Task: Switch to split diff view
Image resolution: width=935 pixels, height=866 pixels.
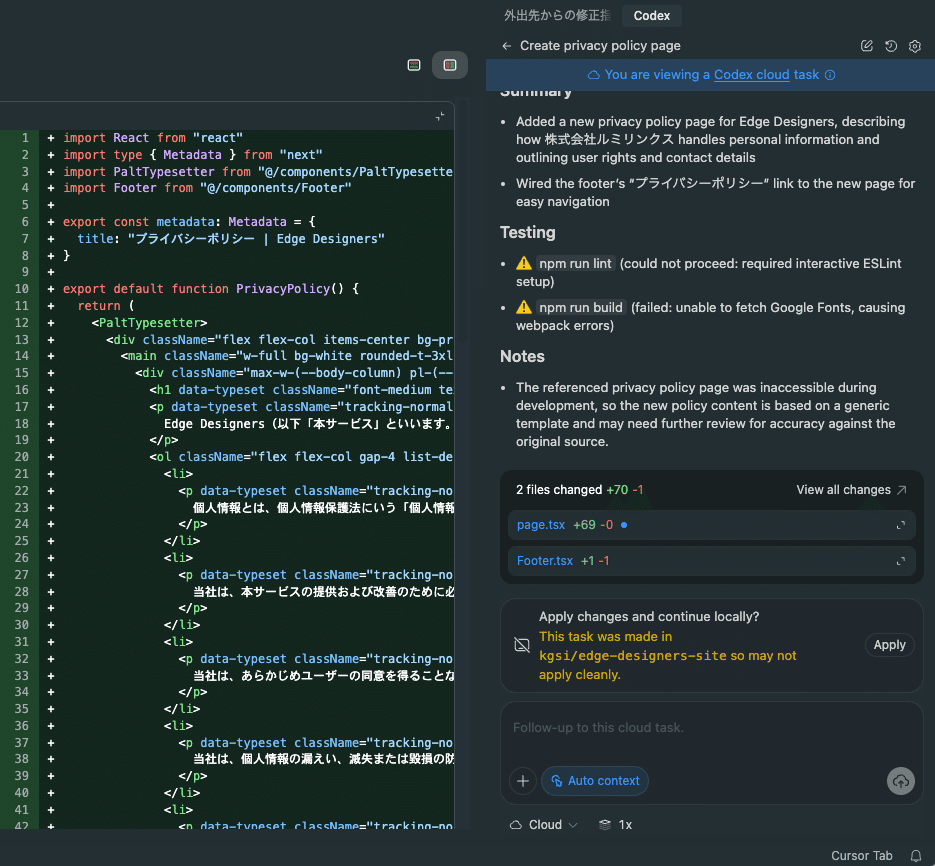Action: 450,65
